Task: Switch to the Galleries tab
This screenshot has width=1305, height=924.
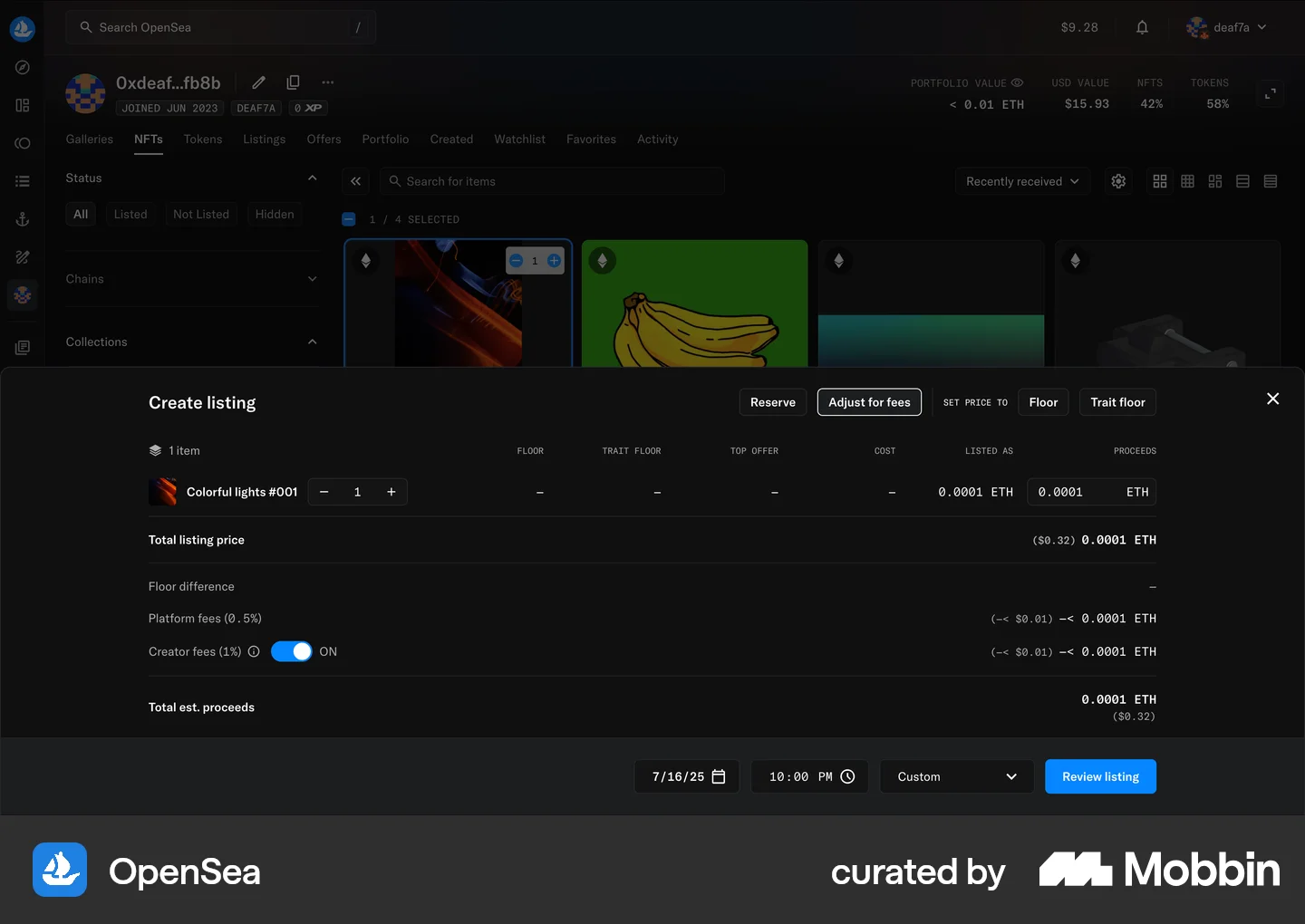Action: coord(90,140)
